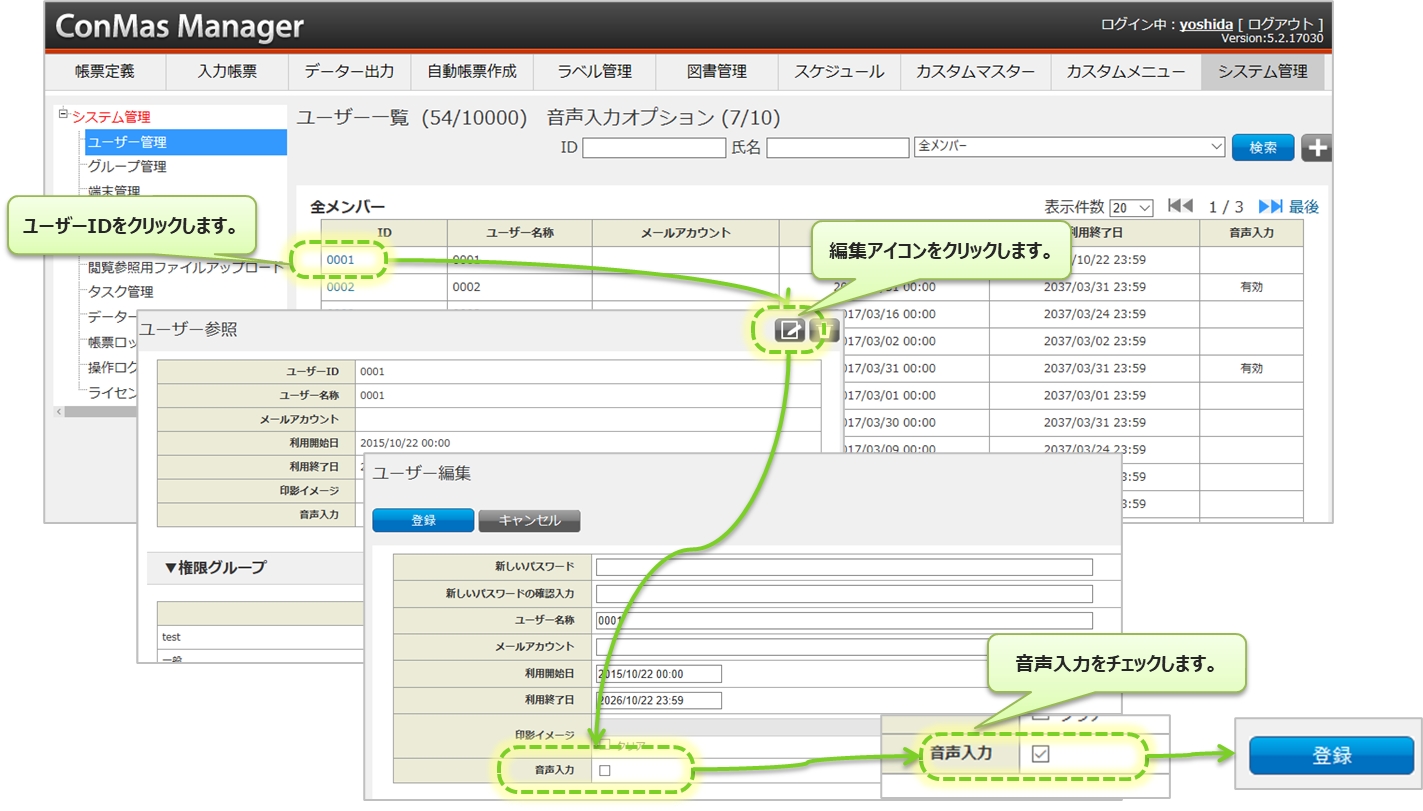Click the edit icon in ユーザー参照 panel

click(790, 330)
